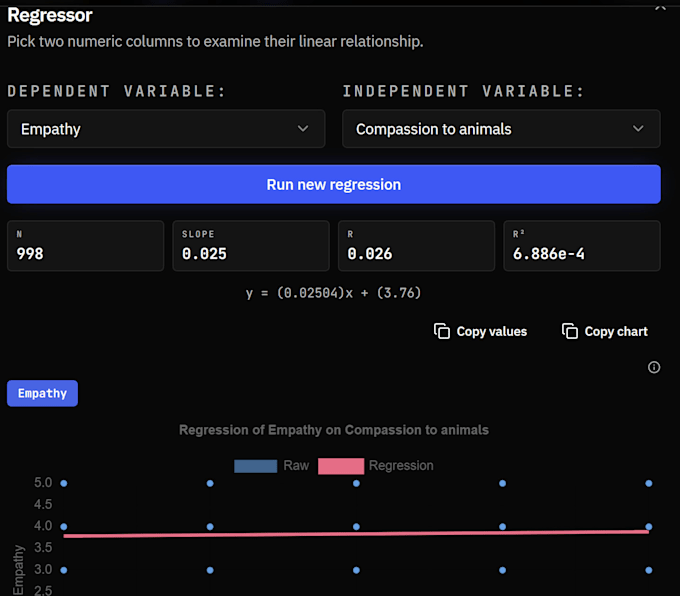Open the chart info circle icon
This screenshot has height=596, width=680.
point(654,367)
